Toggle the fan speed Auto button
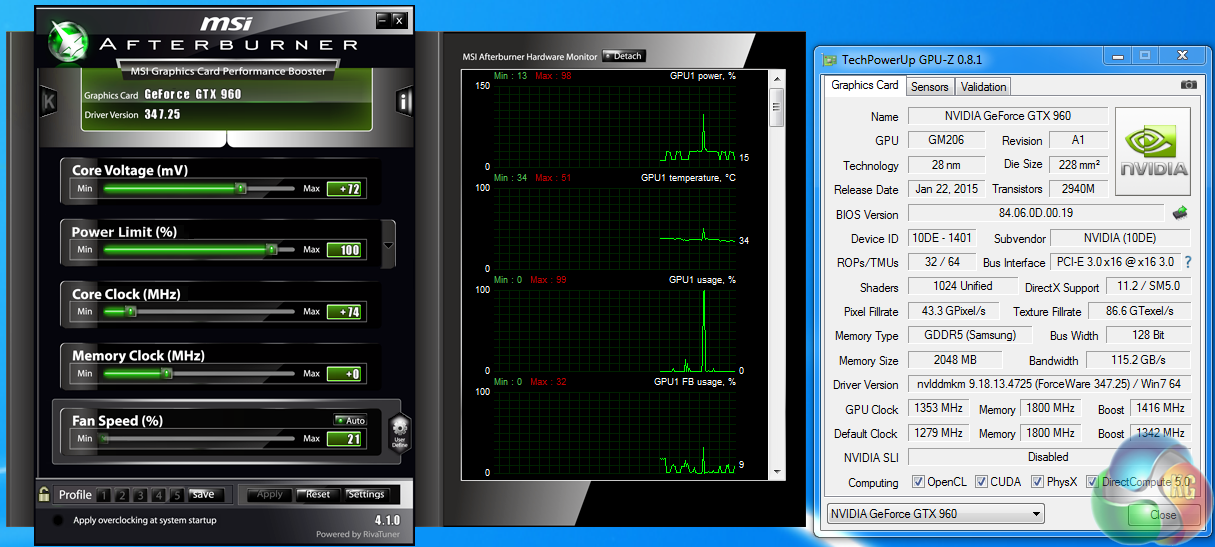1215x547 pixels. click(x=350, y=420)
